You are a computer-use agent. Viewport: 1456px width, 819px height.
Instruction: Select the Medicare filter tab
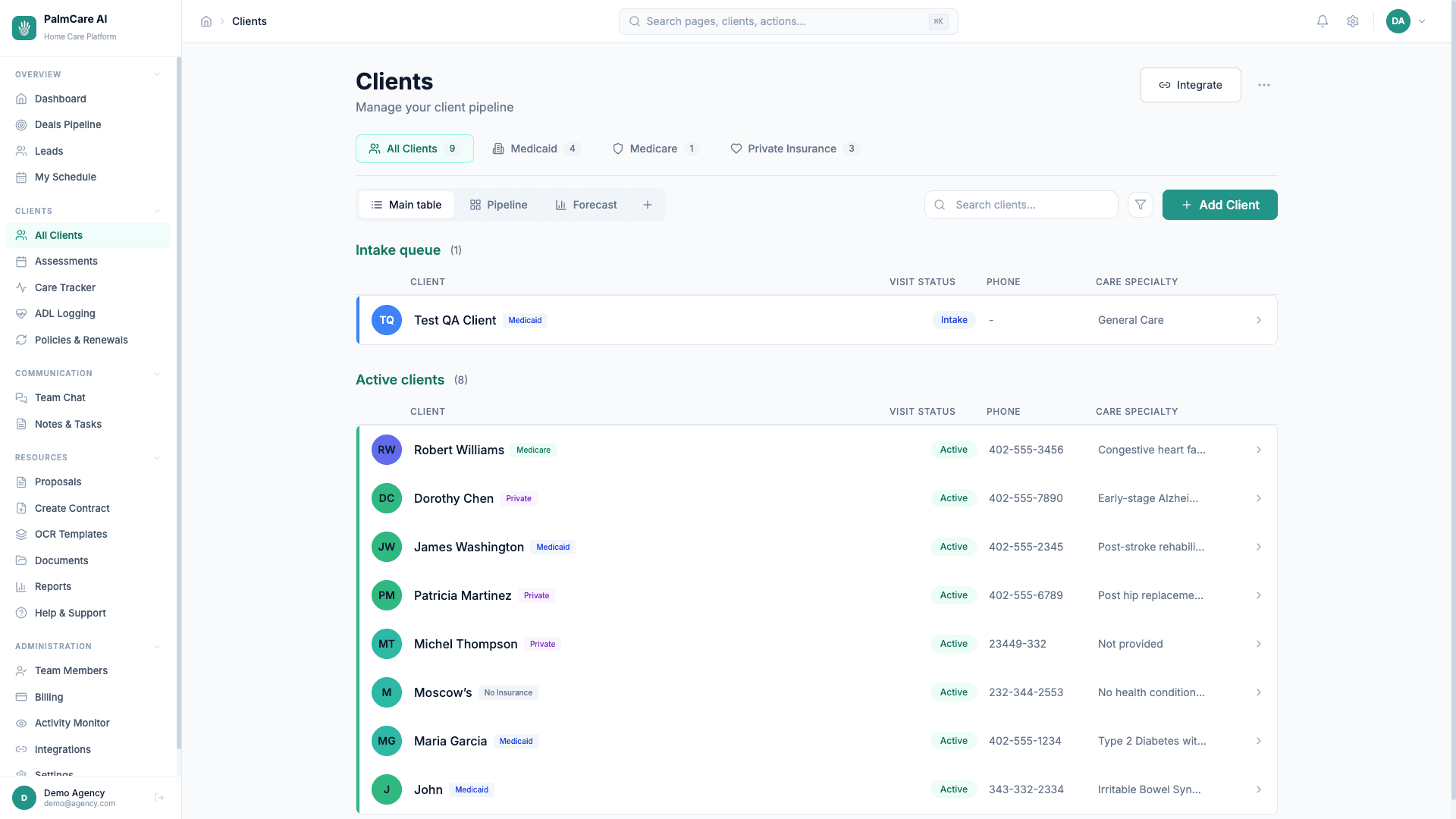654,149
